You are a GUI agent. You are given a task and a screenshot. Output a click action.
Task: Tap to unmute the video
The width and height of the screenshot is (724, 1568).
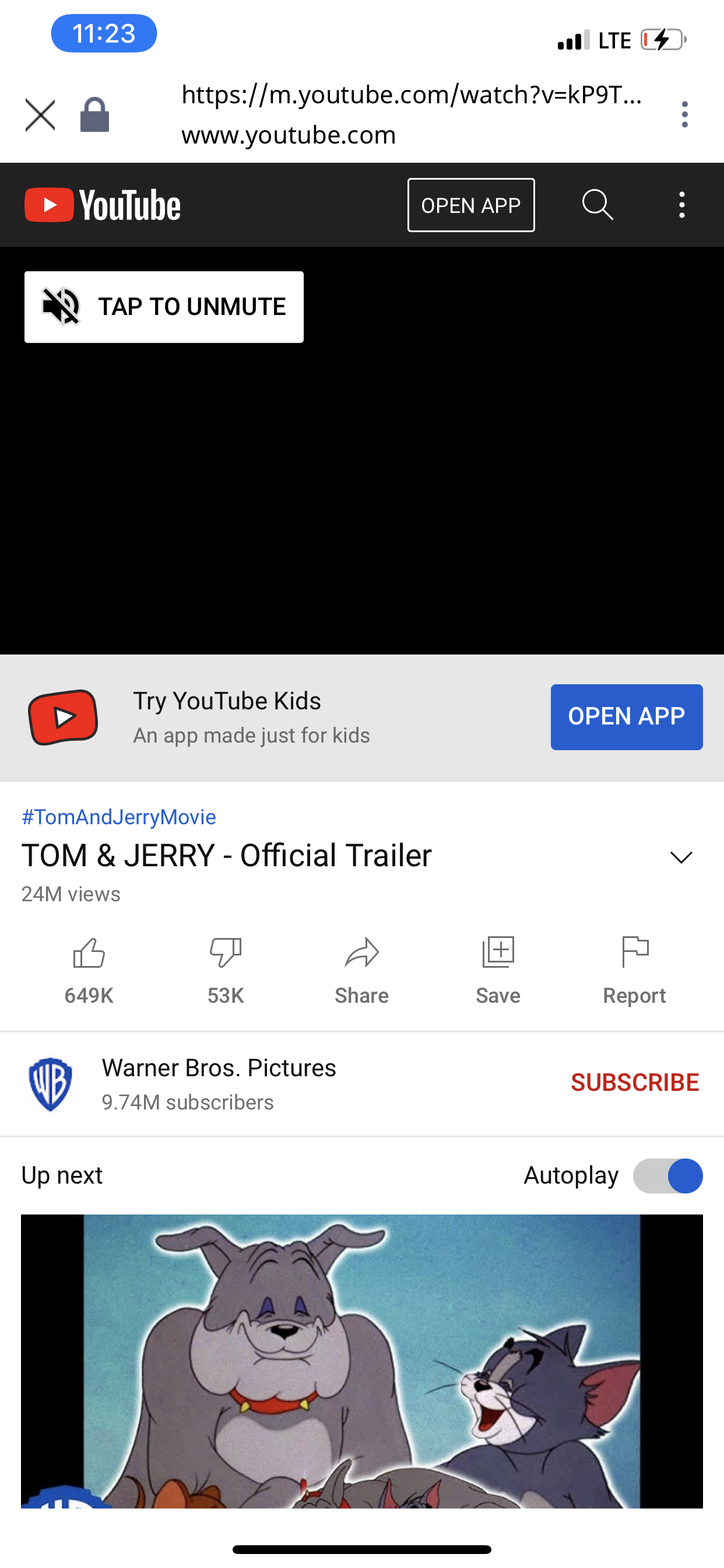164,307
